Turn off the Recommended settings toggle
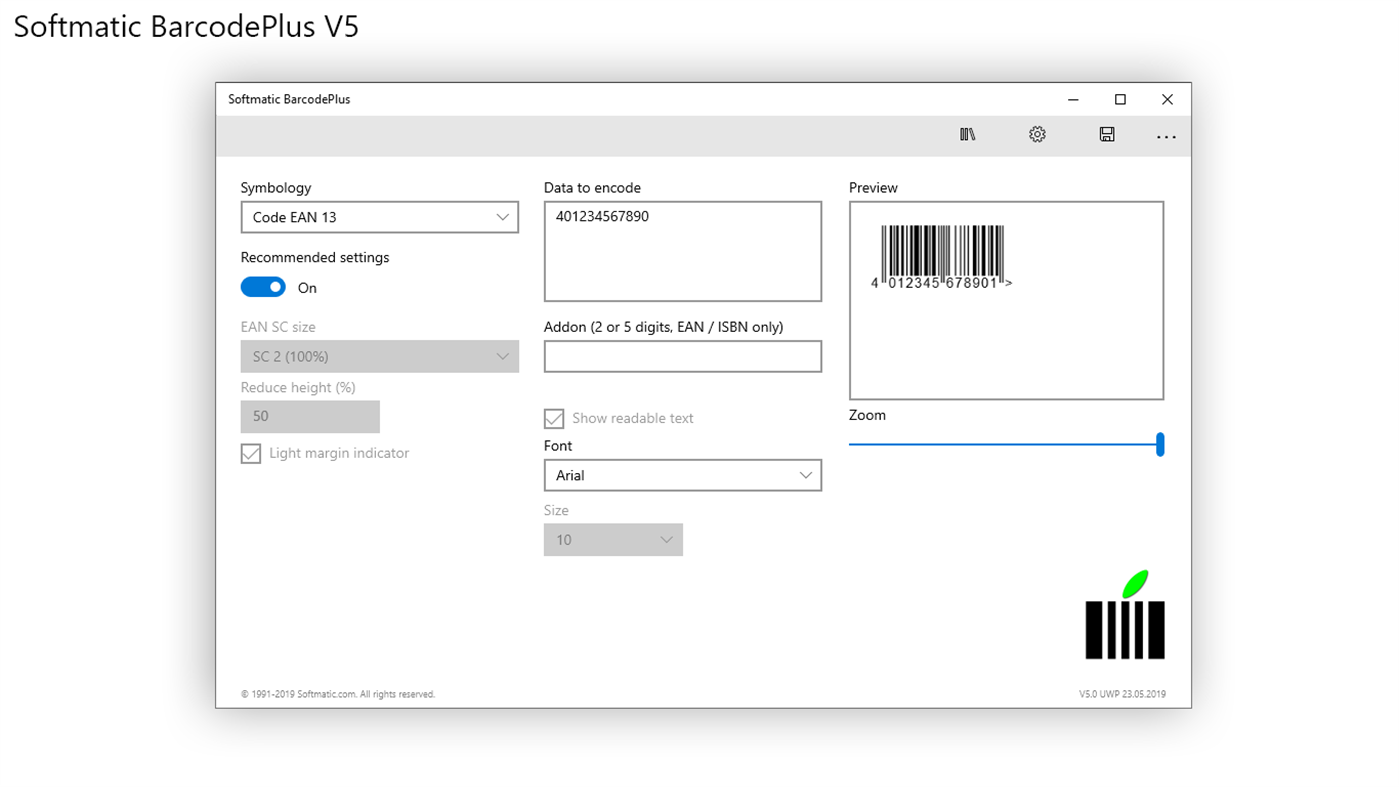 263,287
